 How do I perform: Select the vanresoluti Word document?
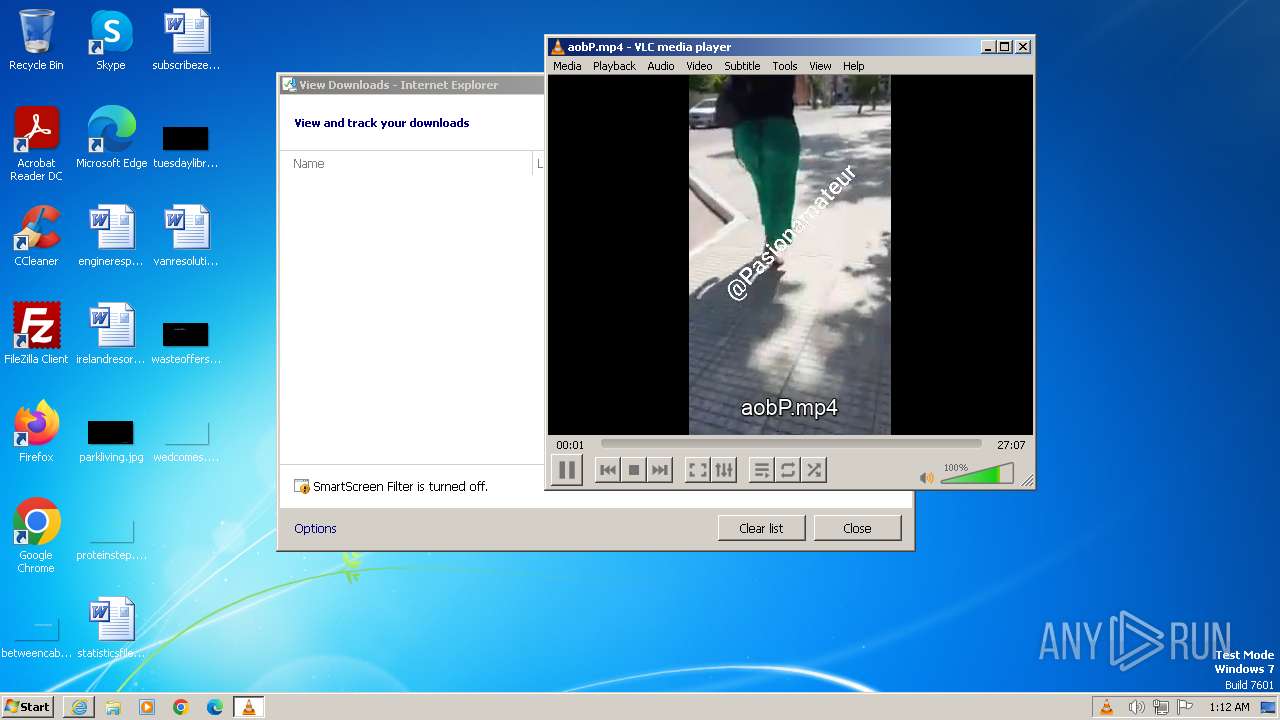click(186, 236)
